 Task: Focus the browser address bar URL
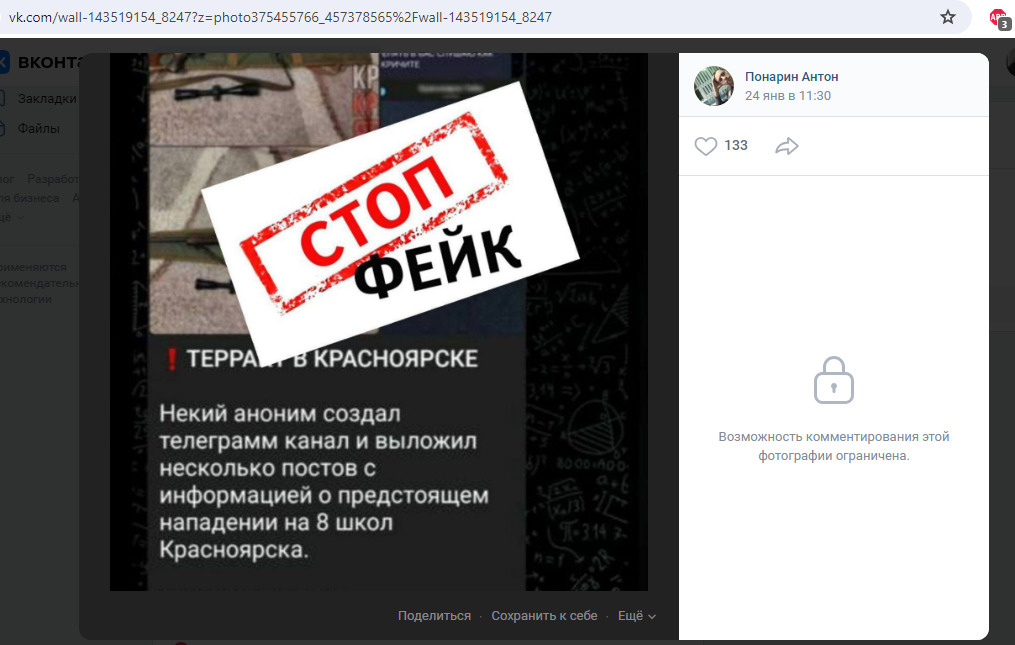[x=280, y=17]
